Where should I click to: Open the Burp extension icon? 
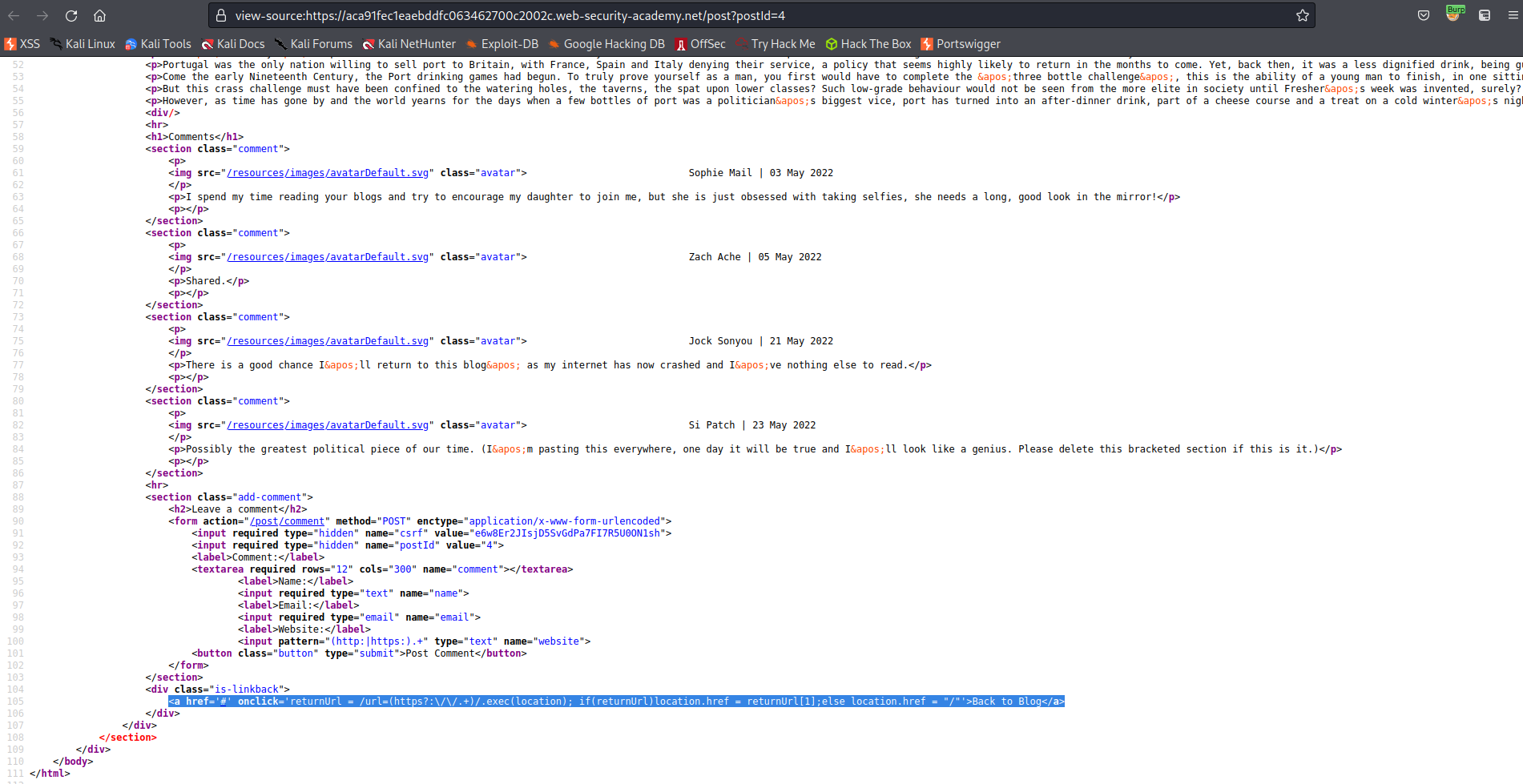(1454, 14)
